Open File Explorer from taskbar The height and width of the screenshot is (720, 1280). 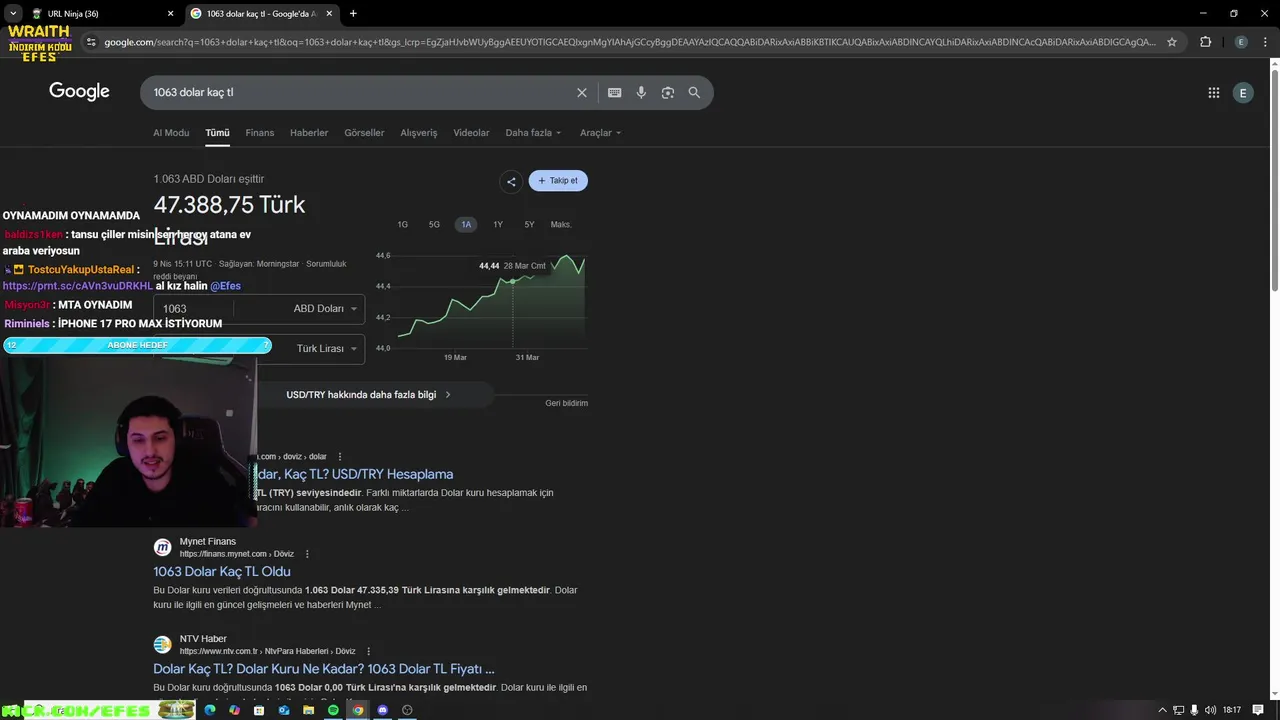coord(309,710)
